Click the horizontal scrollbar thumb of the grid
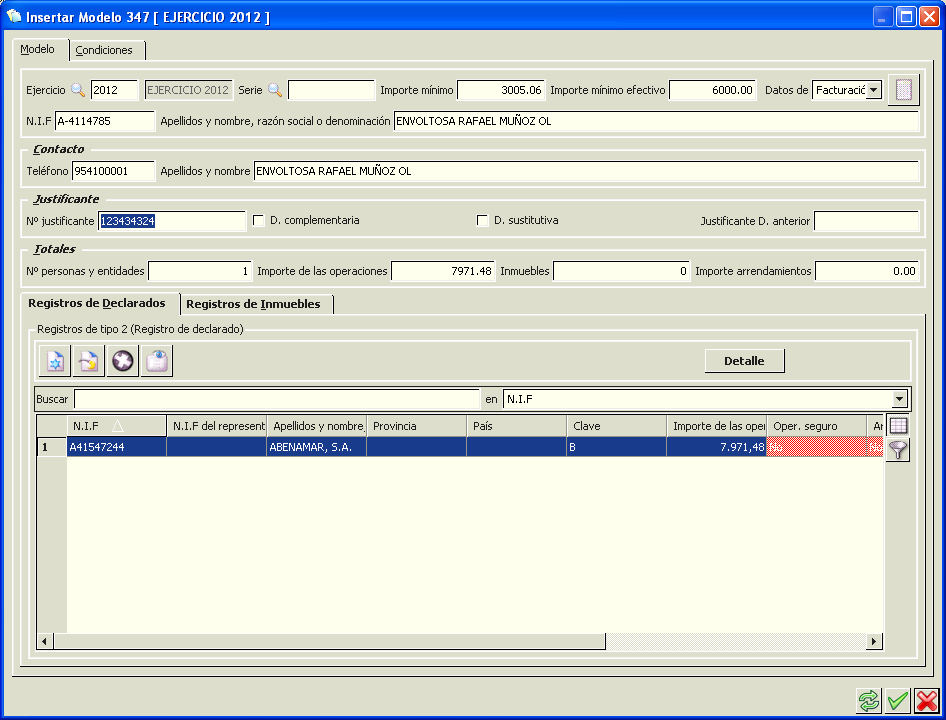946x720 pixels. pos(329,641)
